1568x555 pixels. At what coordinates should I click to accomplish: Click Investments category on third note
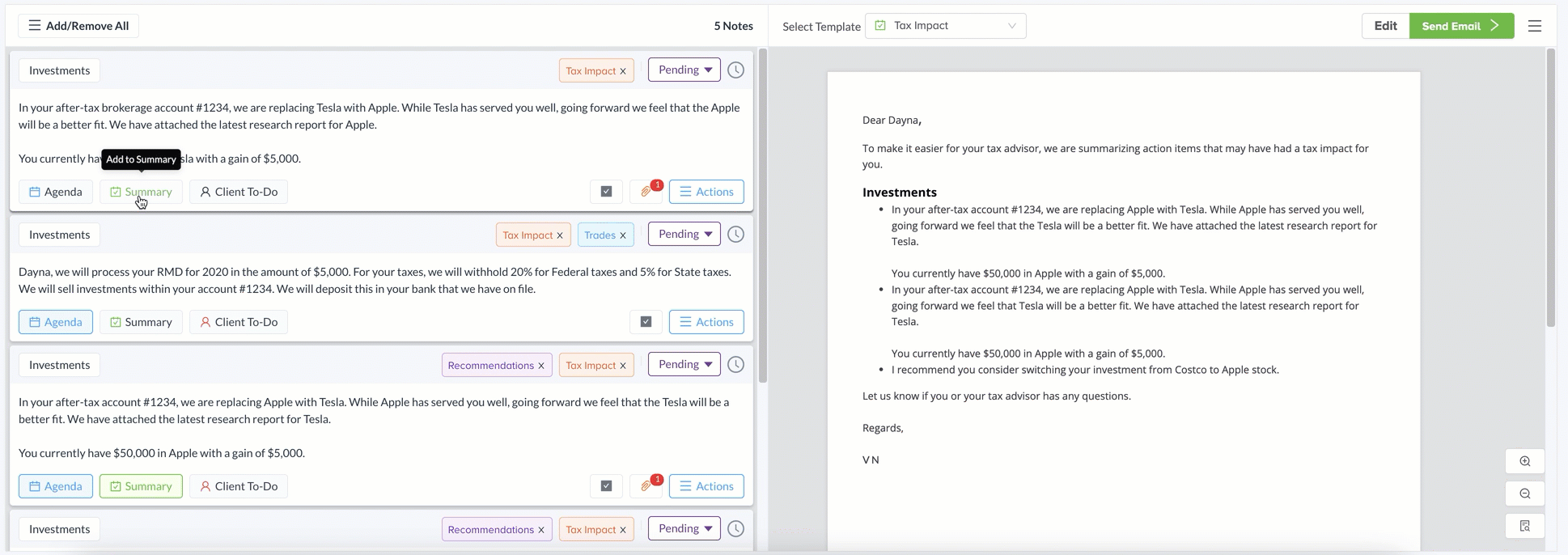click(x=59, y=365)
